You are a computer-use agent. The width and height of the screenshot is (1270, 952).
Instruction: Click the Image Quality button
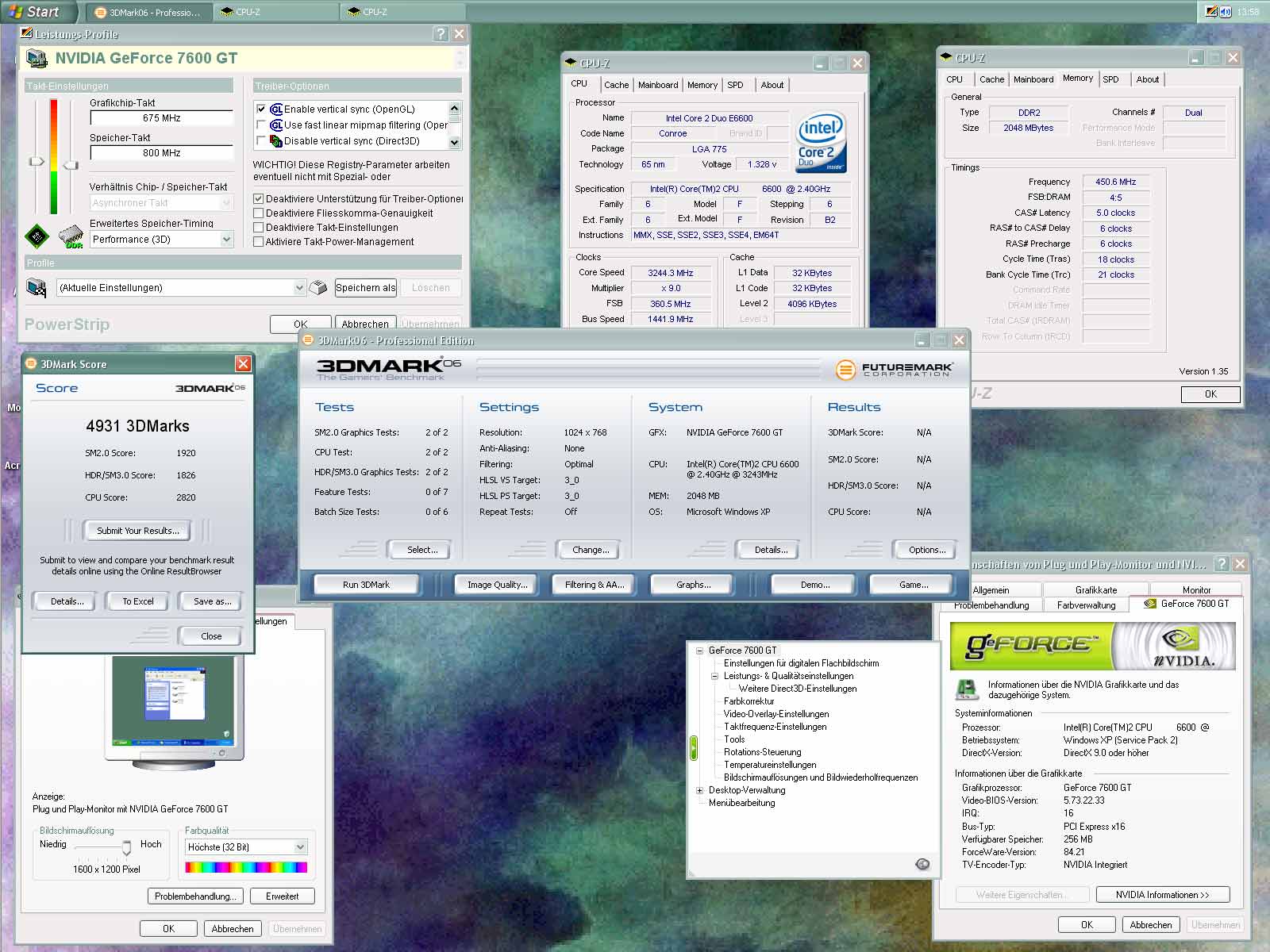click(x=497, y=585)
